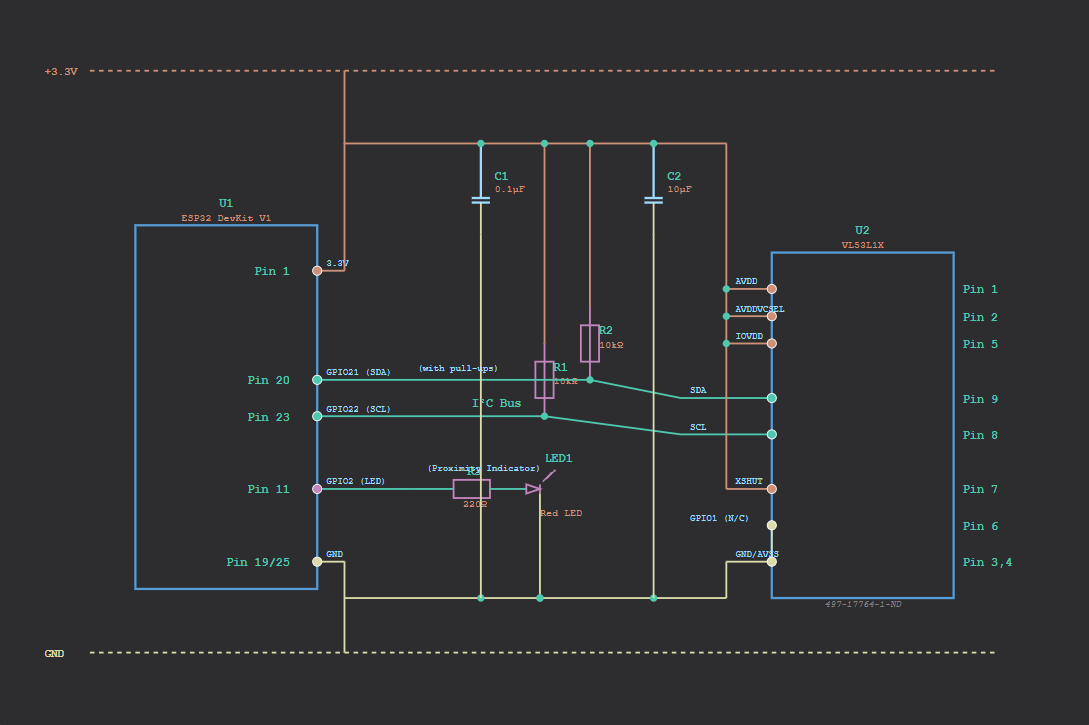The width and height of the screenshot is (1089, 725).
Task: Click the R1 pull-up resistor symbol
Action: point(544,380)
